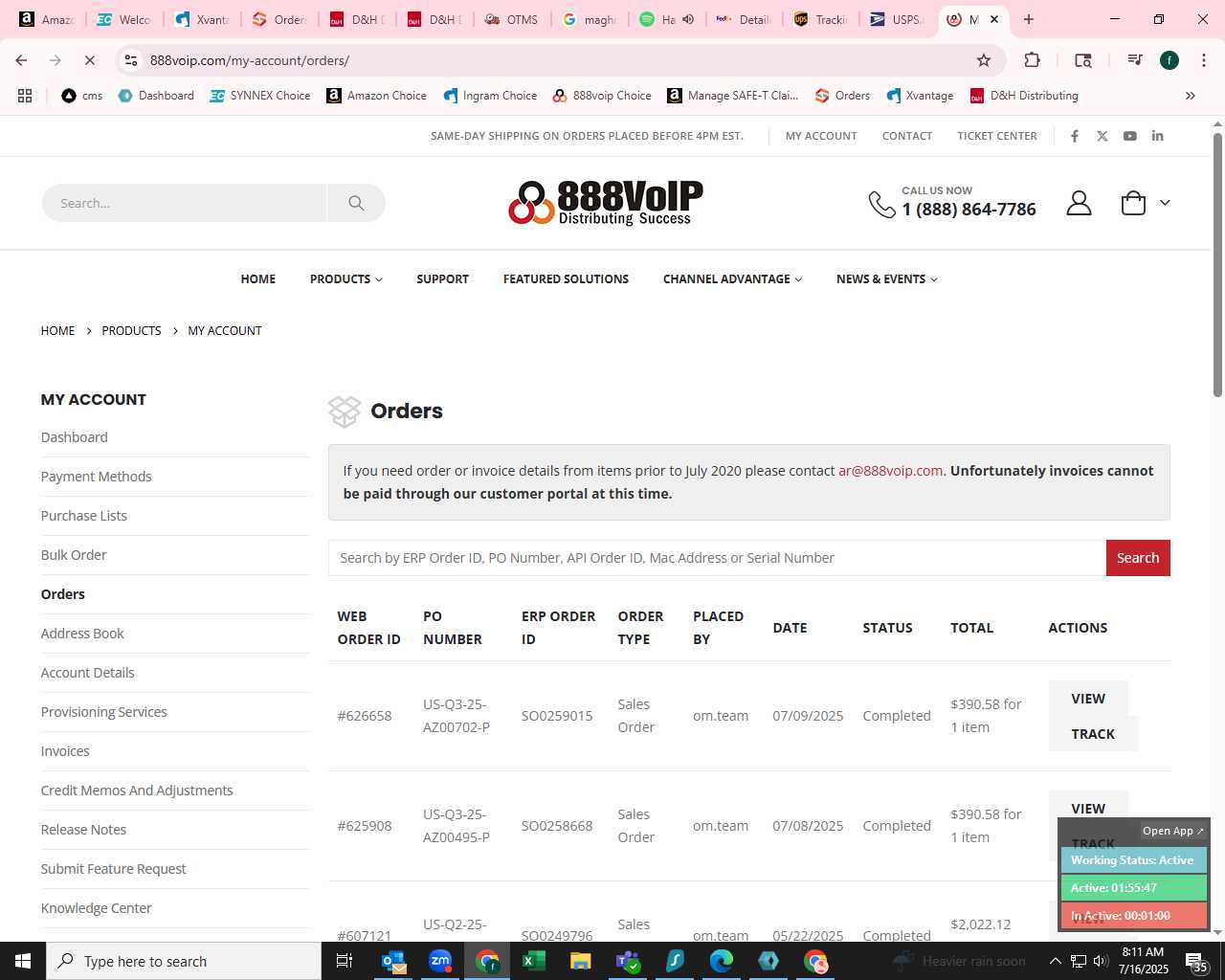This screenshot has width=1225, height=980.
Task: Expand the CHANNEL ADVANTAGE menu
Action: (x=733, y=279)
